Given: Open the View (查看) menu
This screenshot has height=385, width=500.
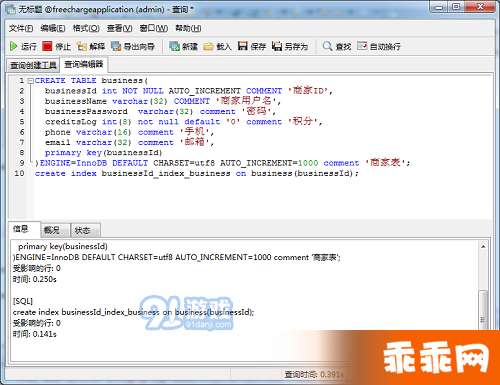Looking at the screenshot, I should point(119,28).
